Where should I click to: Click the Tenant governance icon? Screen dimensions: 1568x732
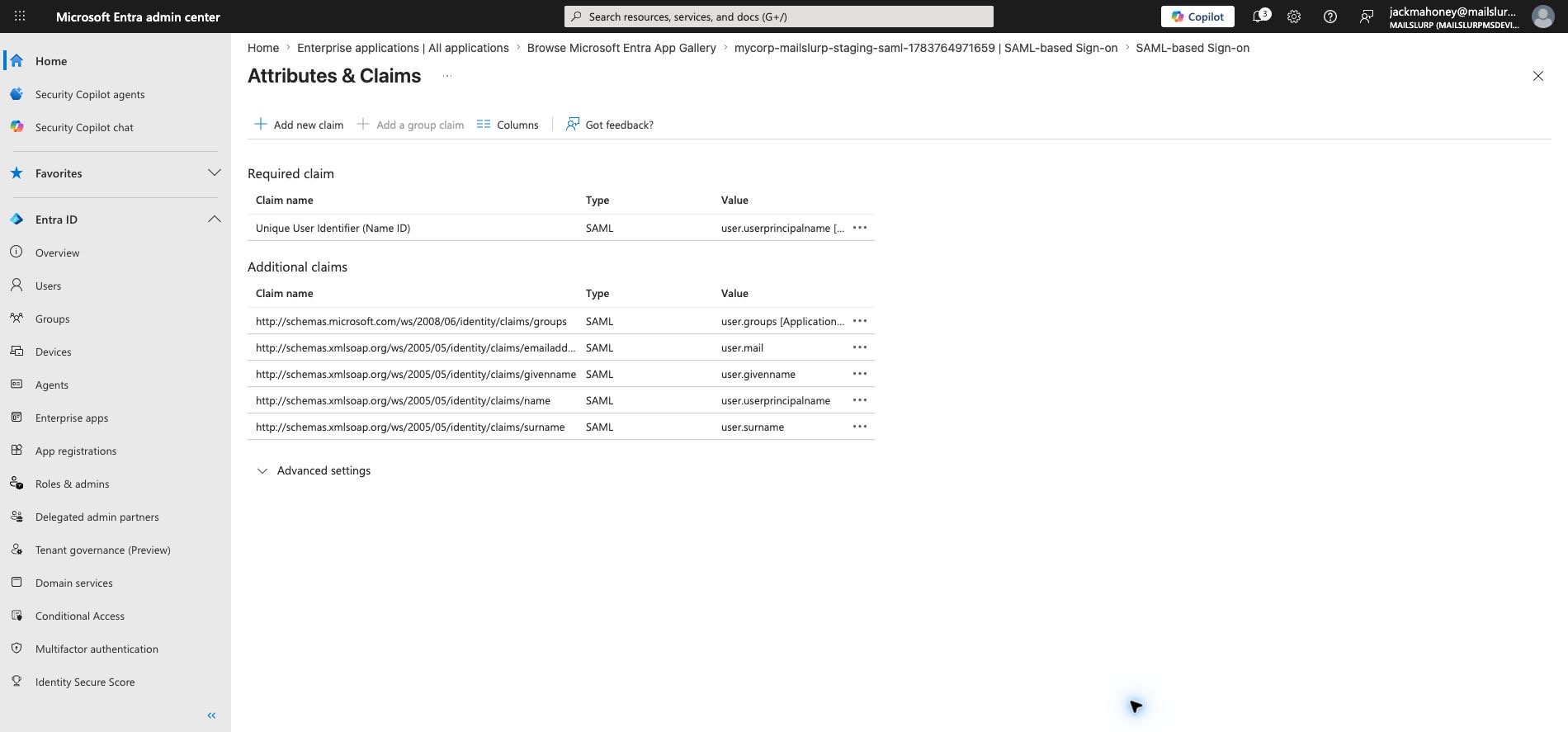(x=17, y=550)
